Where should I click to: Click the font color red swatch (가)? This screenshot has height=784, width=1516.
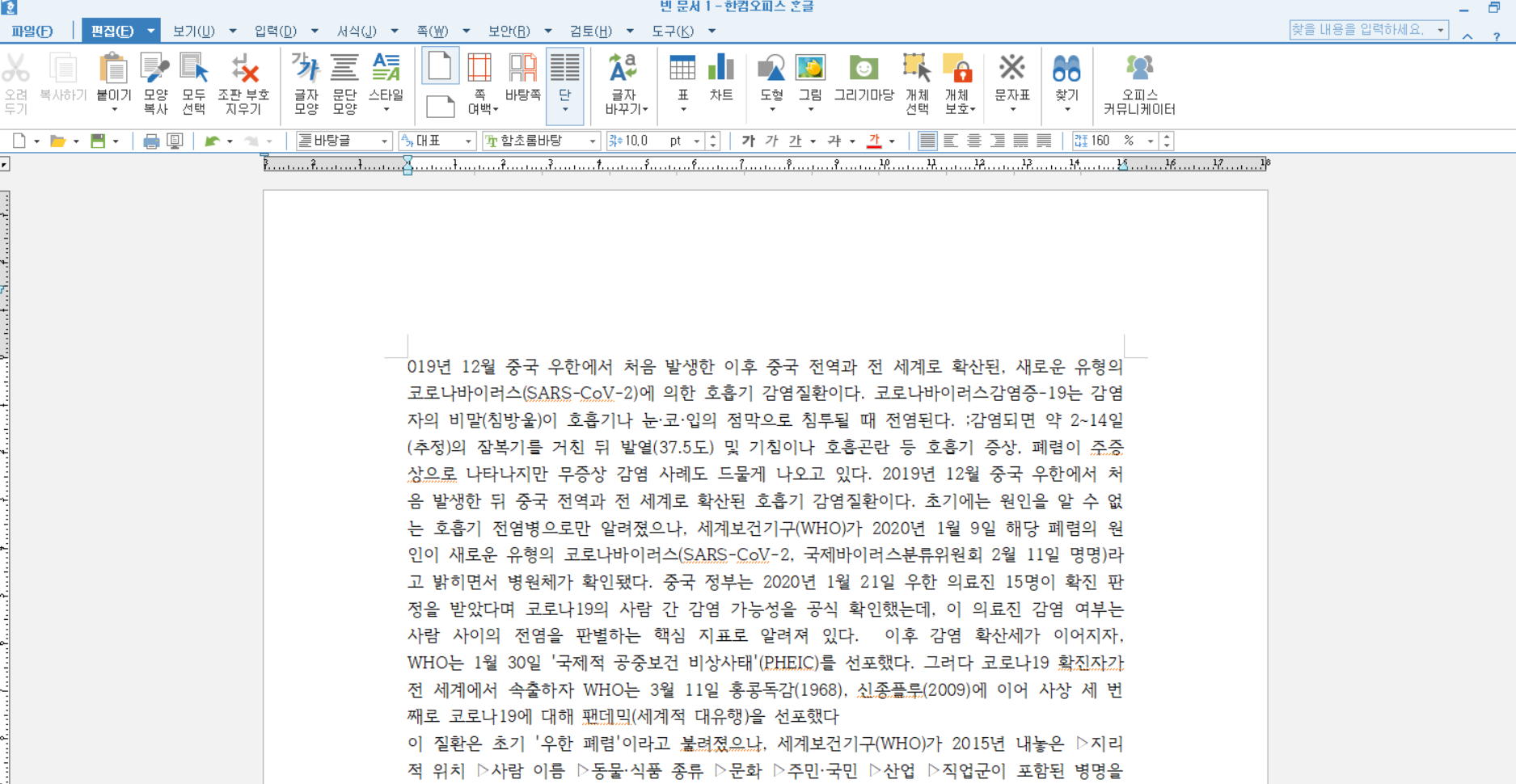[x=874, y=141]
